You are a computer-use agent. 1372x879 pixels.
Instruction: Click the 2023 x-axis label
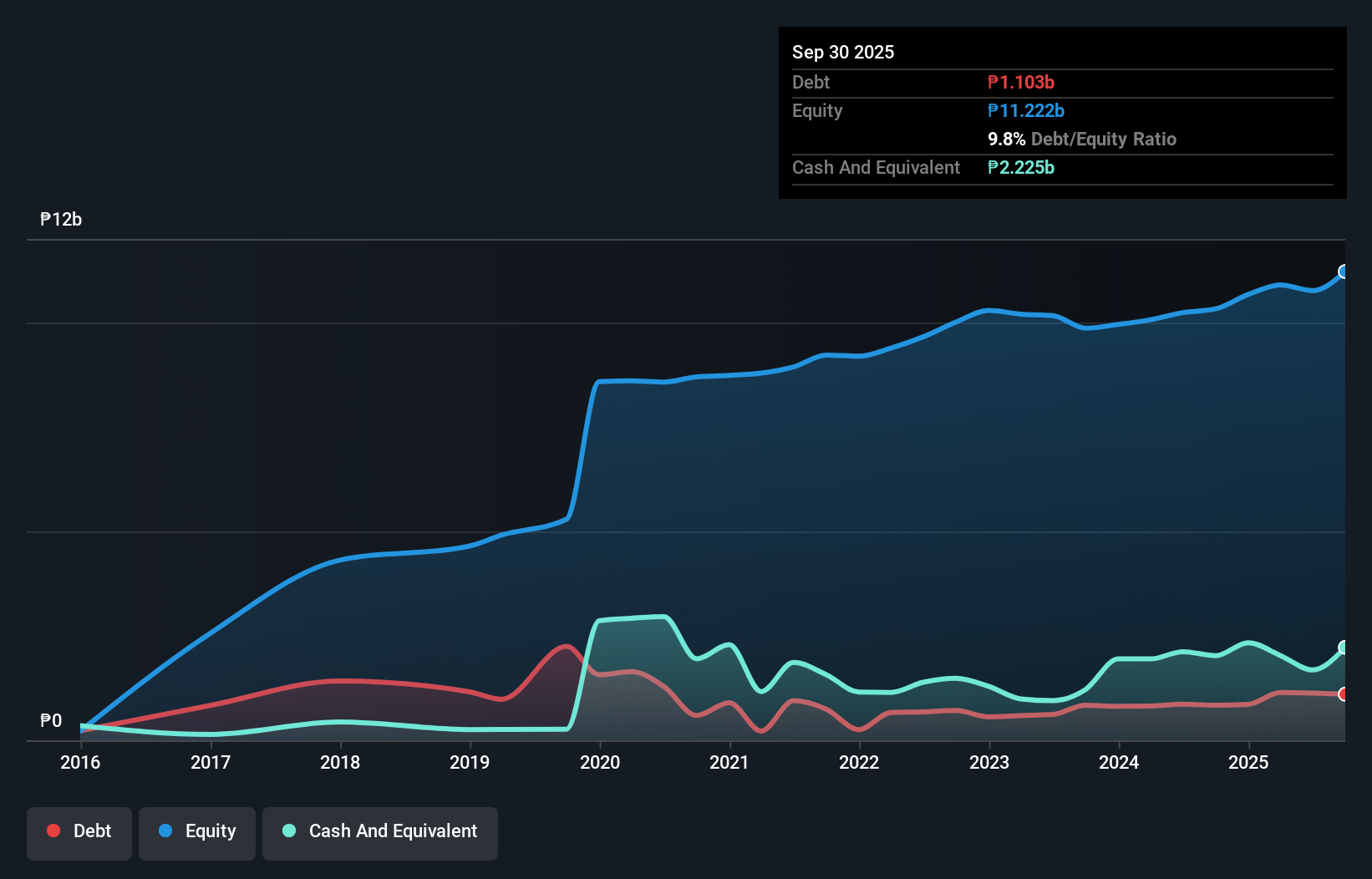click(989, 762)
